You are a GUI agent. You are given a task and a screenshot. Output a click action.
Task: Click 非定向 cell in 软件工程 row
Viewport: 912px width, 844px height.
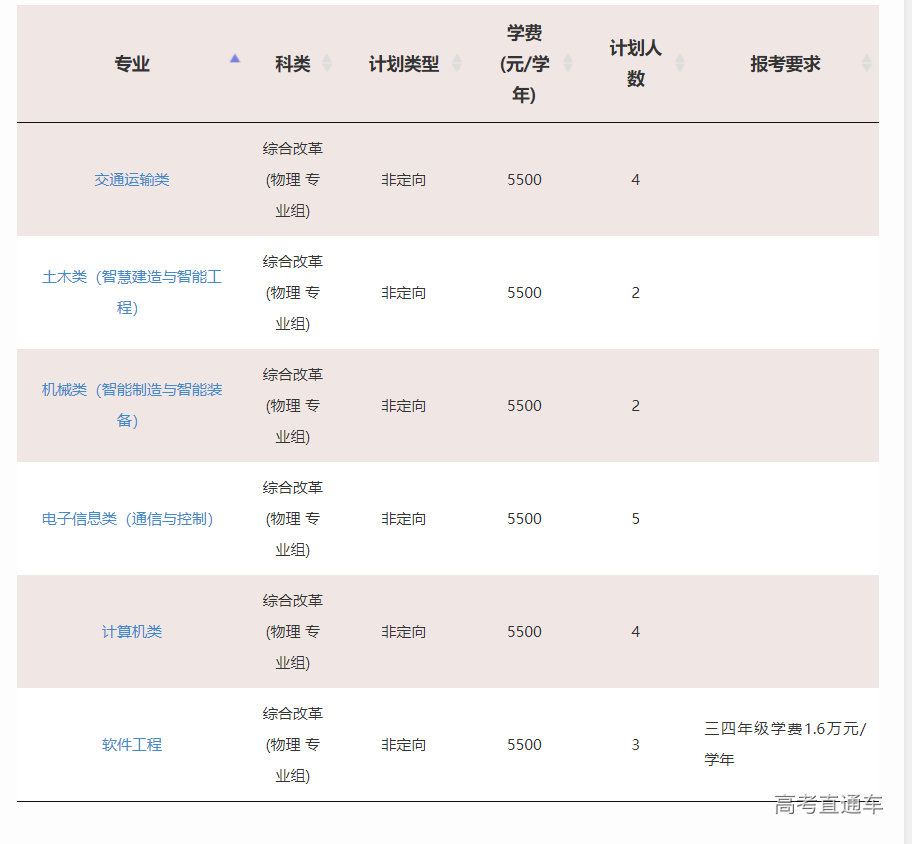pos(404,745)
